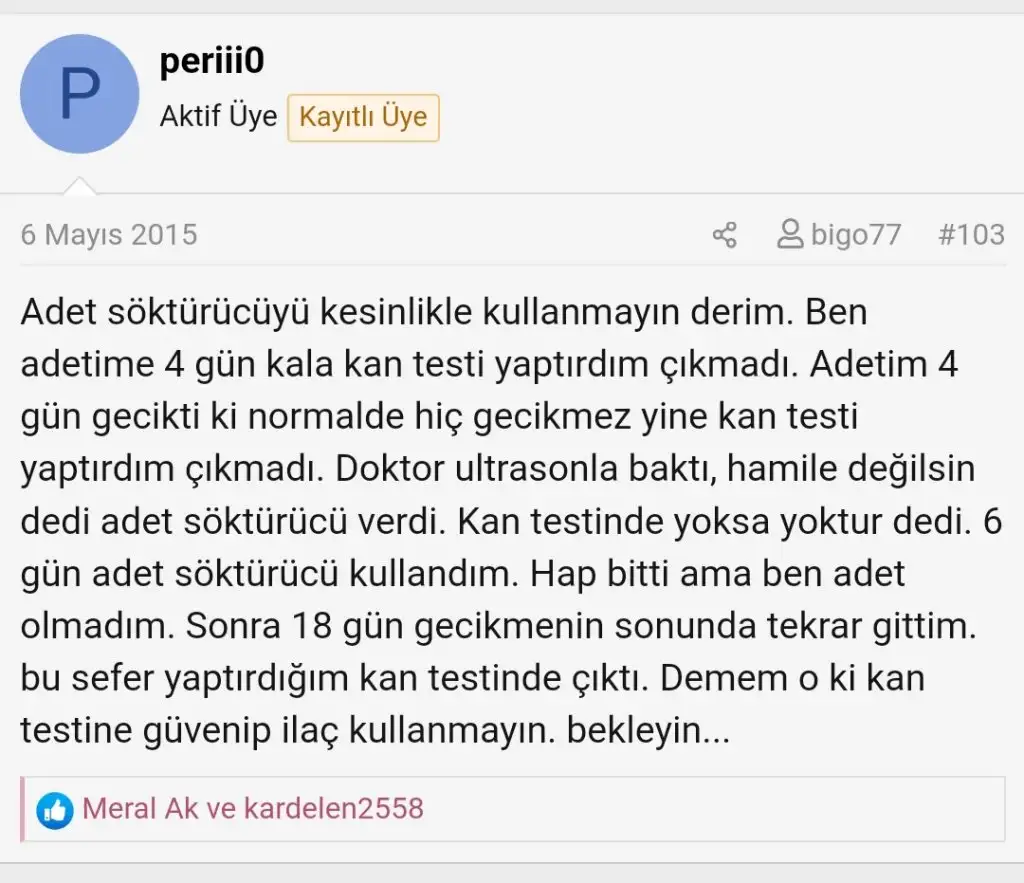Open the 6 Mayıs 2015 post date link
1024x883 pixels.
[109, 235]
